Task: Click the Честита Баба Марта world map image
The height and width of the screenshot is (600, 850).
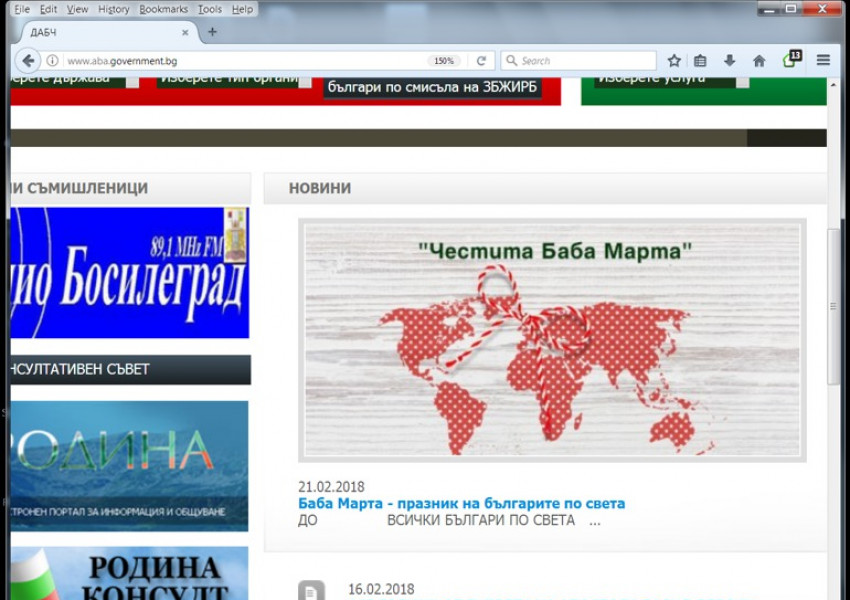Action: (x=552, y=340)
